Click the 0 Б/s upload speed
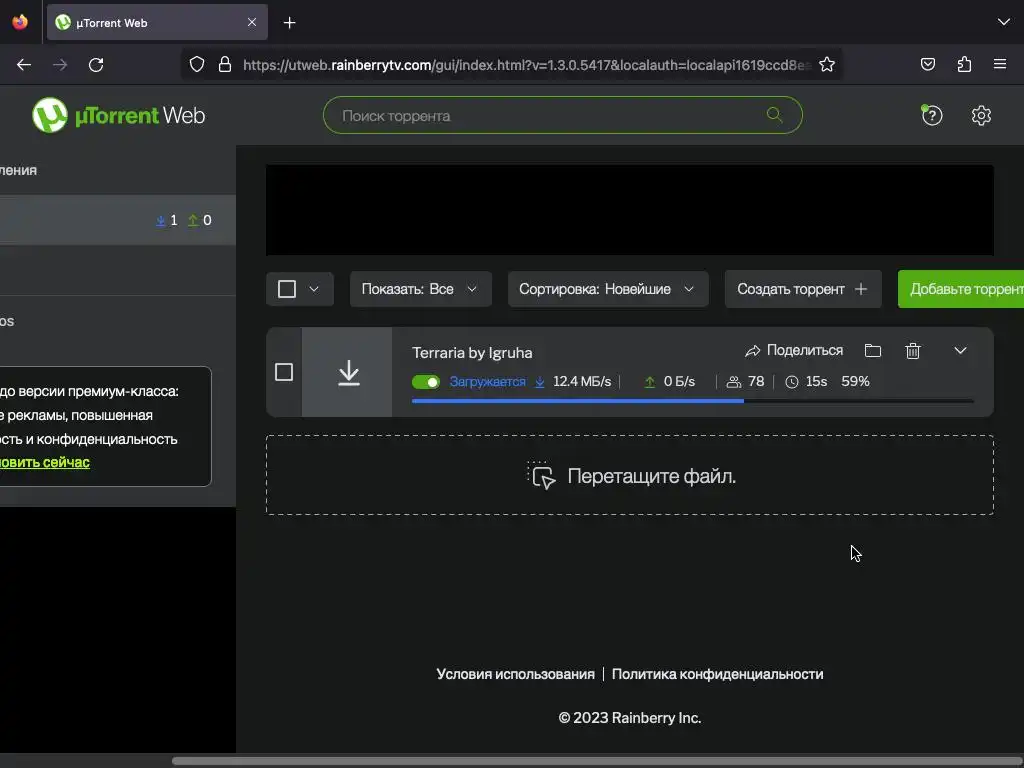The image size is (1024, 768). click(679, 381)
